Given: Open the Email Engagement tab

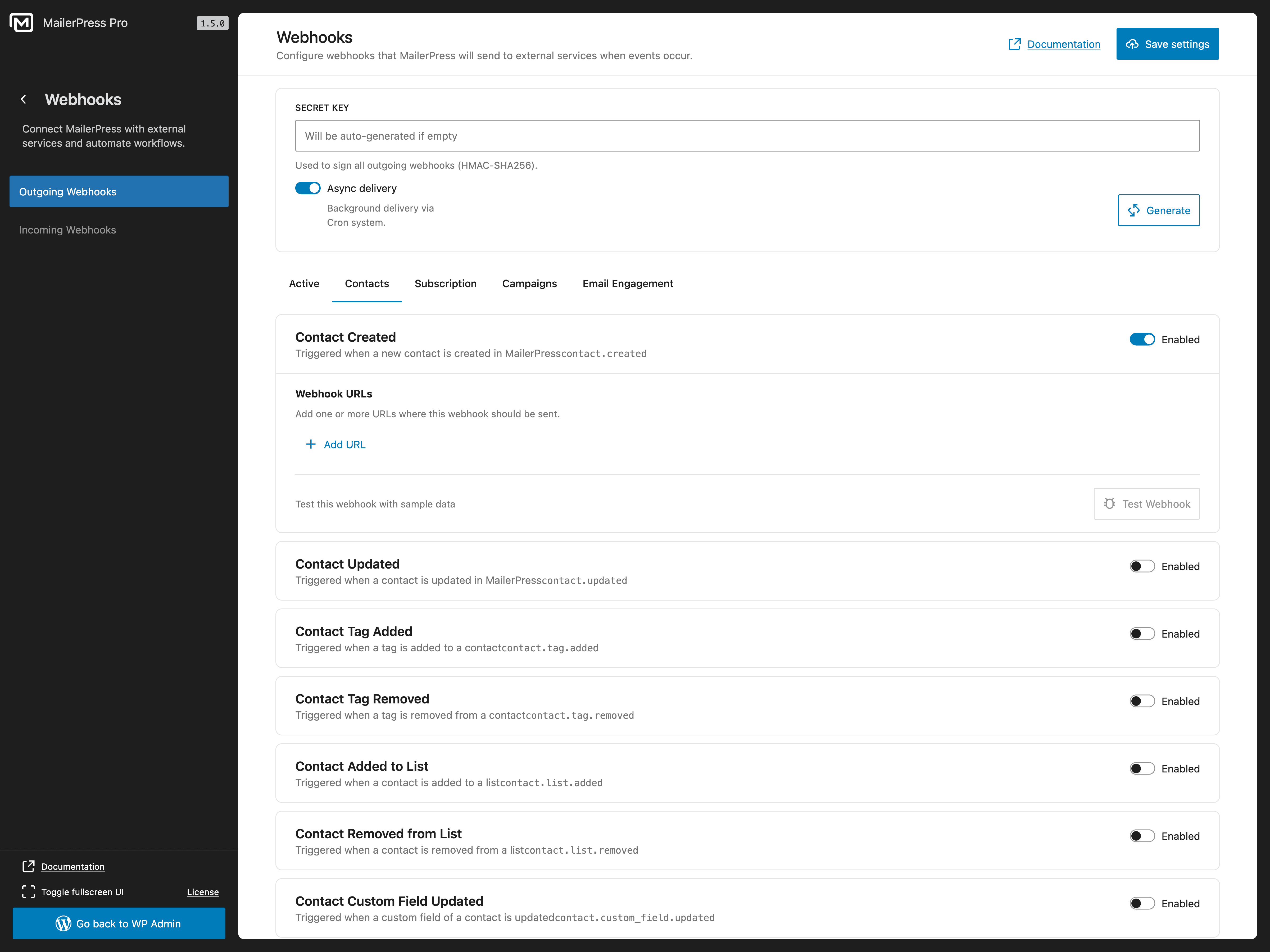Looking at the screenshot, I should pos(628,283).
